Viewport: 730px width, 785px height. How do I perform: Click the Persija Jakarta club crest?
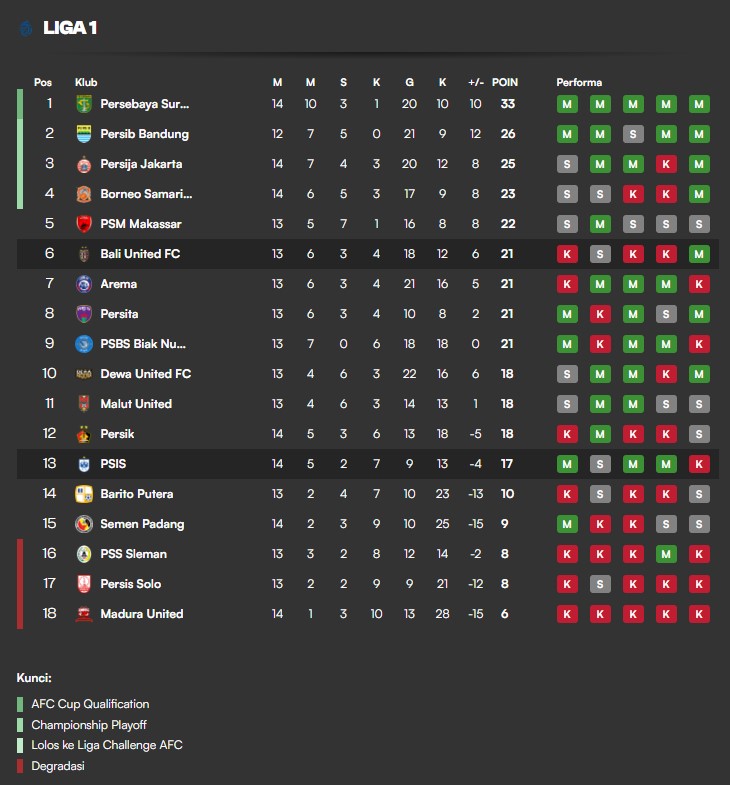pyautogui.click(x=84, y=164)
